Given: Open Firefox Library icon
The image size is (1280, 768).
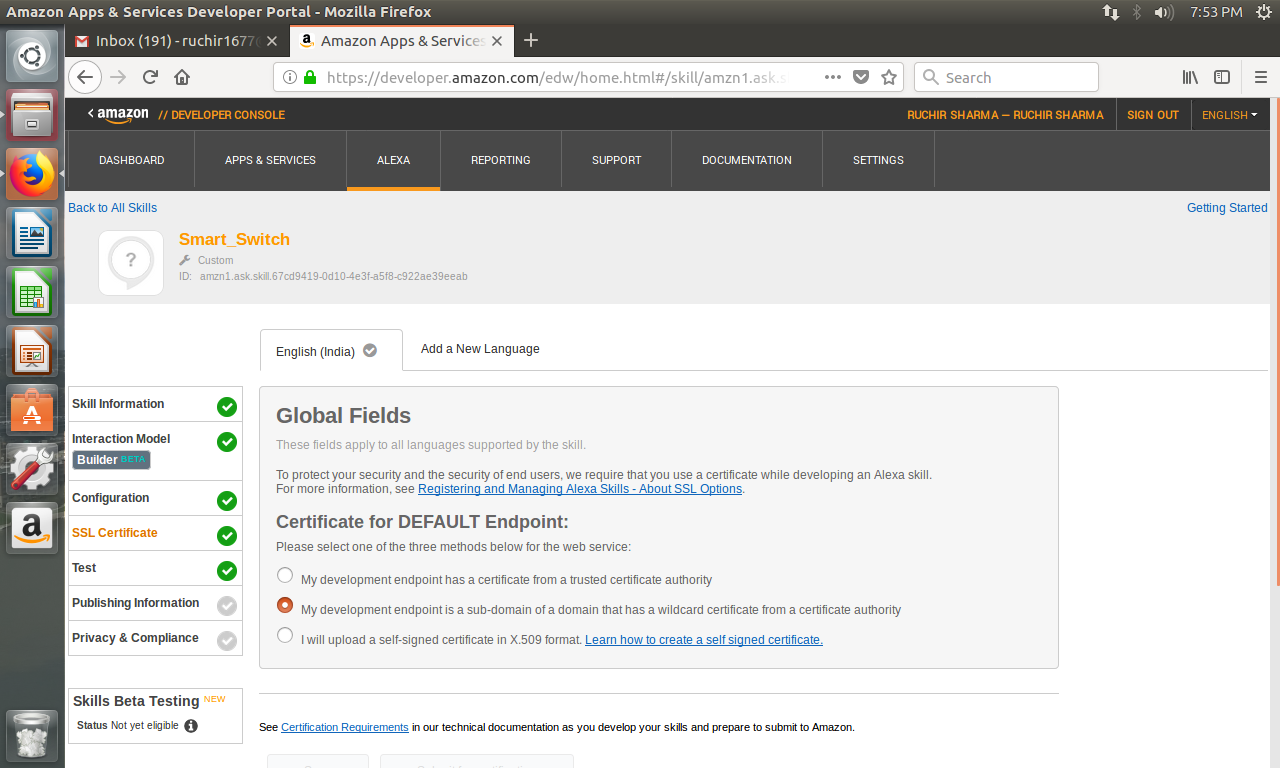Looking at the screenshot, I should [1190, 77].
